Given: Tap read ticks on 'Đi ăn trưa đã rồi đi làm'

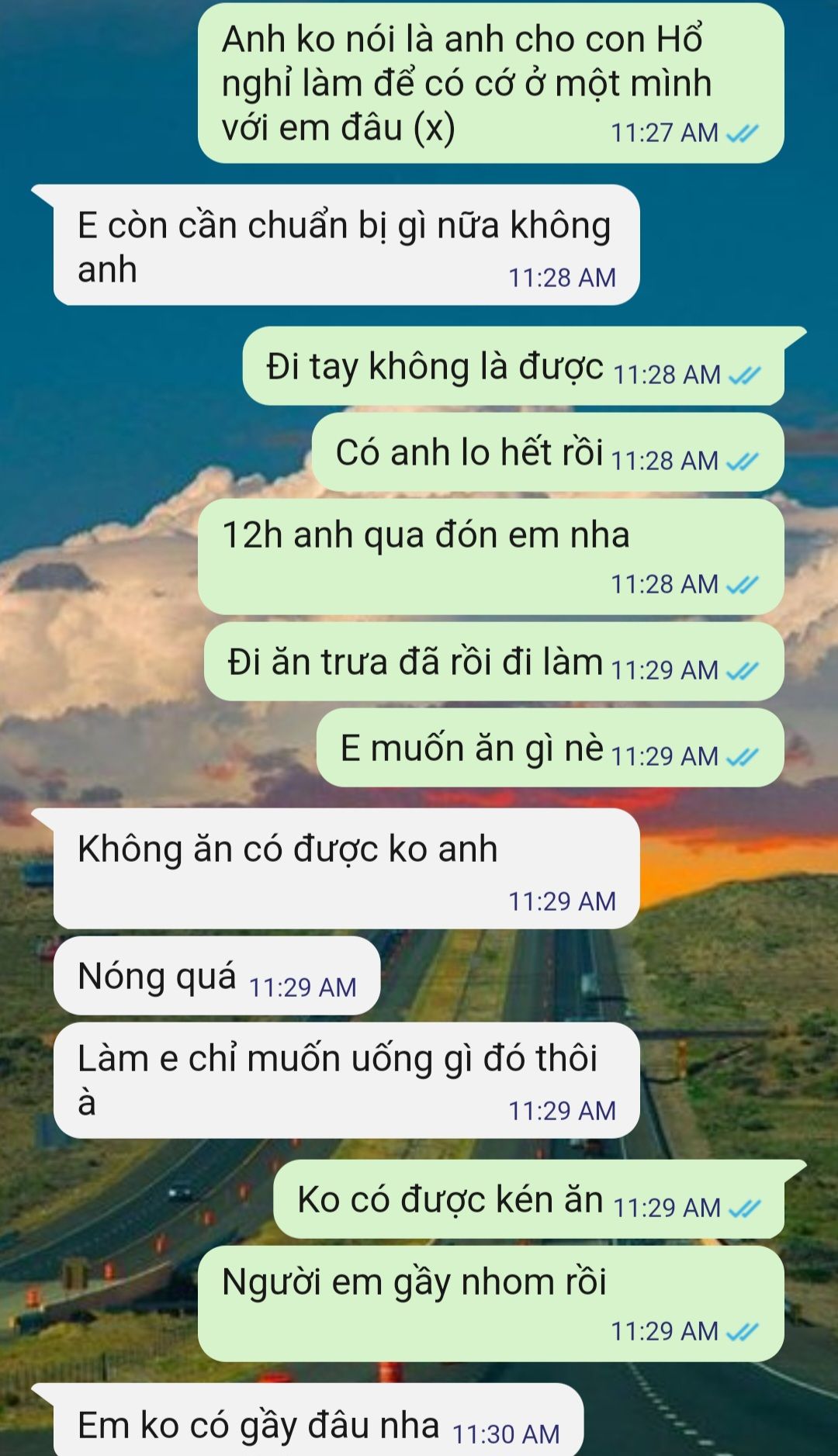Looking at the screenshot, I should pyautogui.click(x=743, y=671).
